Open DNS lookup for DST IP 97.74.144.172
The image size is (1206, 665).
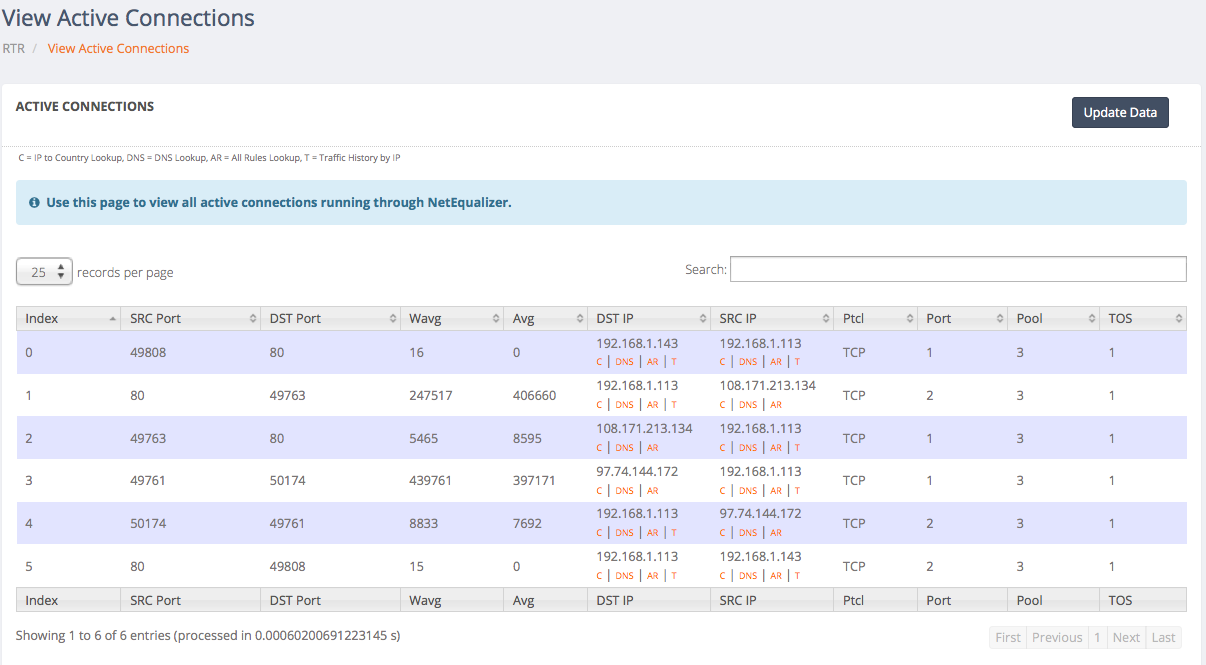click(624, 490)
